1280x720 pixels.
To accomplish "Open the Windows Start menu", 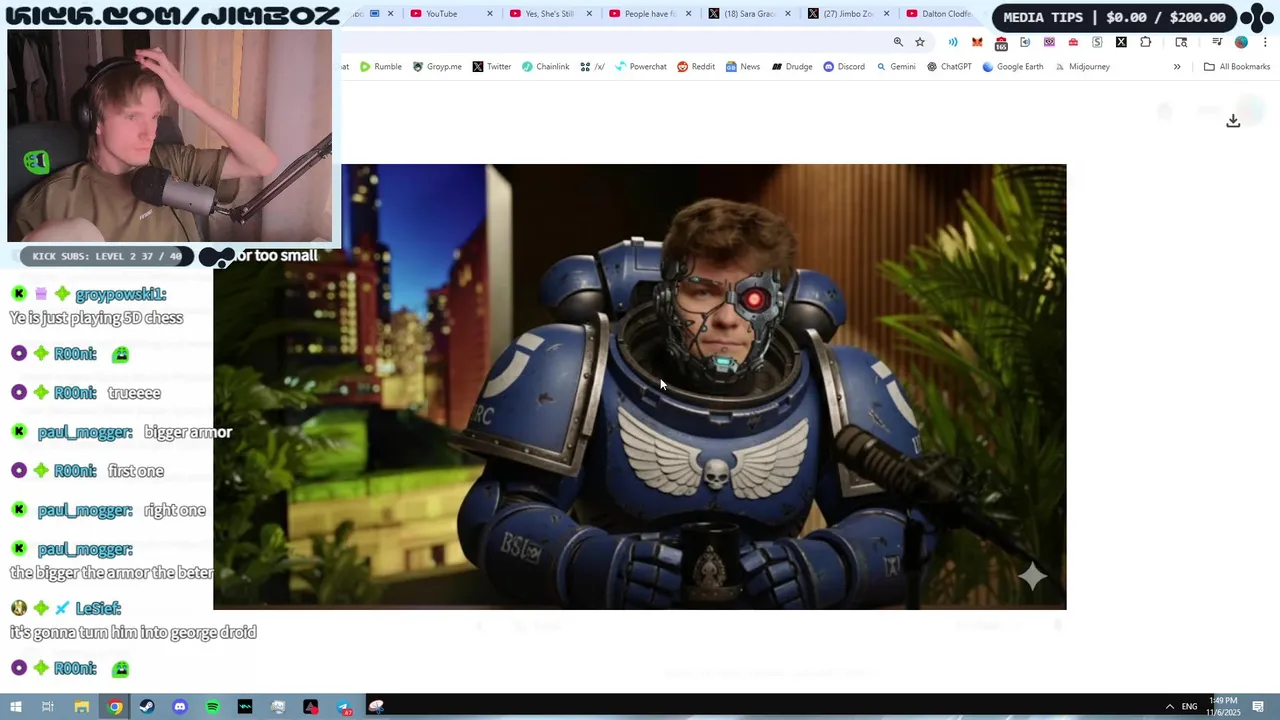I will [15, 707].
